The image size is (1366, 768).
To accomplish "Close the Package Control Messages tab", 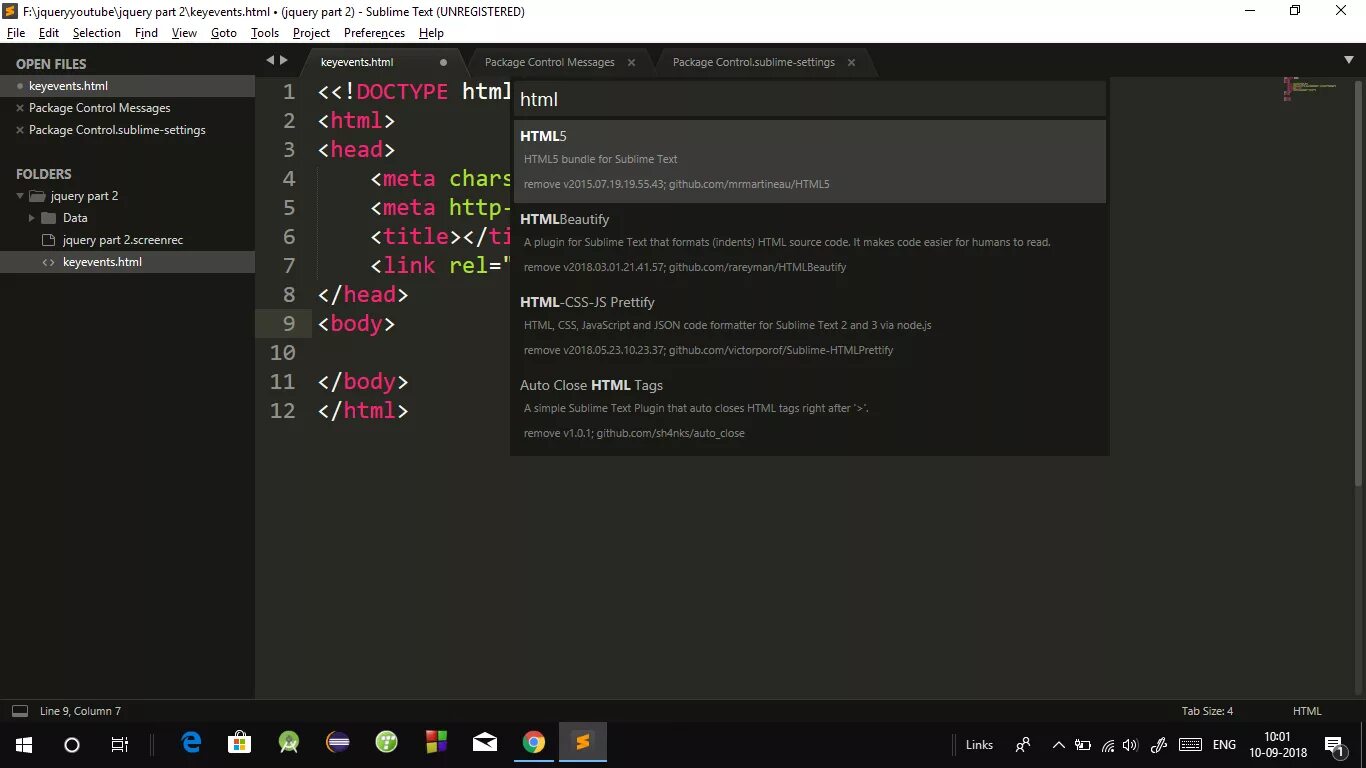I will 631,62.
